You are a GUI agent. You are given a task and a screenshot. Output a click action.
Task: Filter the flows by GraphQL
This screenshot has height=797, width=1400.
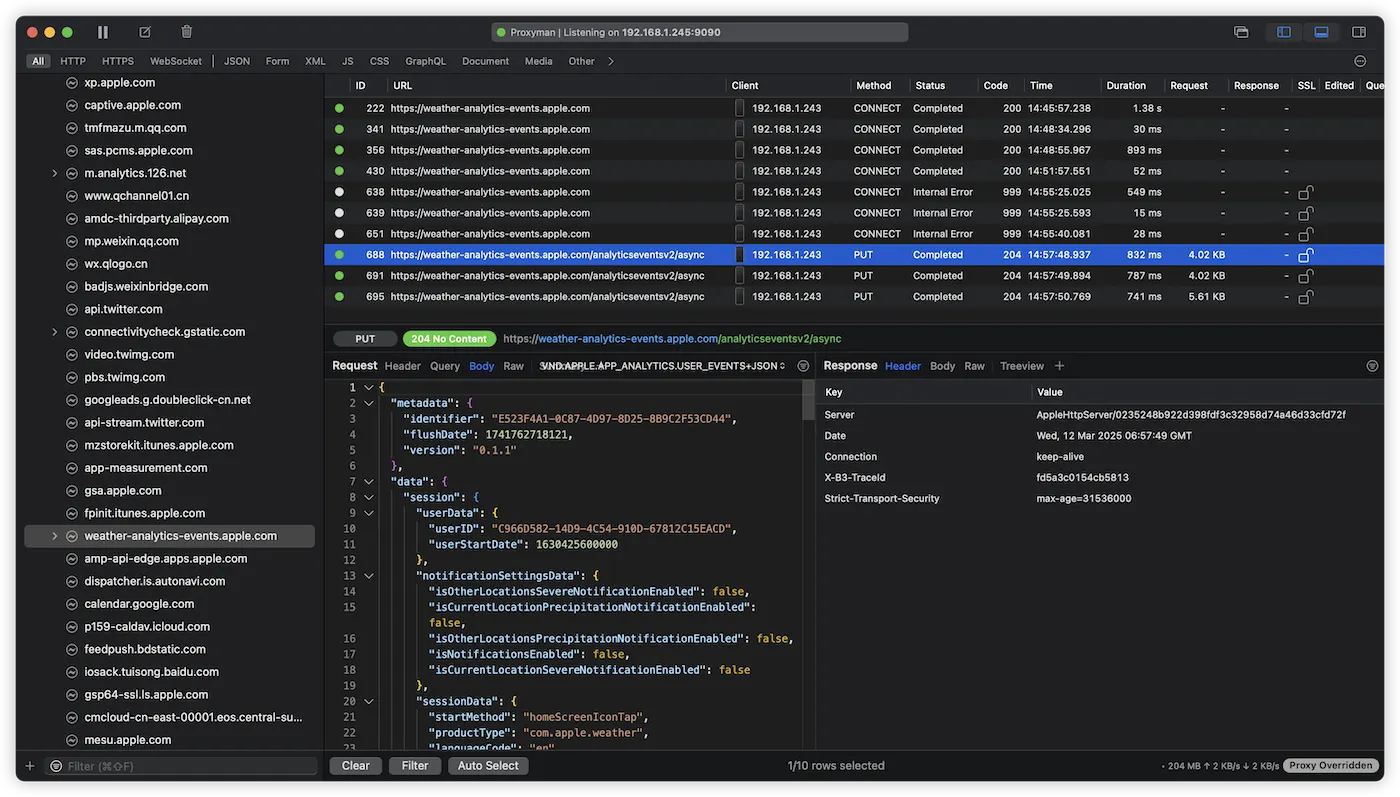425,61
